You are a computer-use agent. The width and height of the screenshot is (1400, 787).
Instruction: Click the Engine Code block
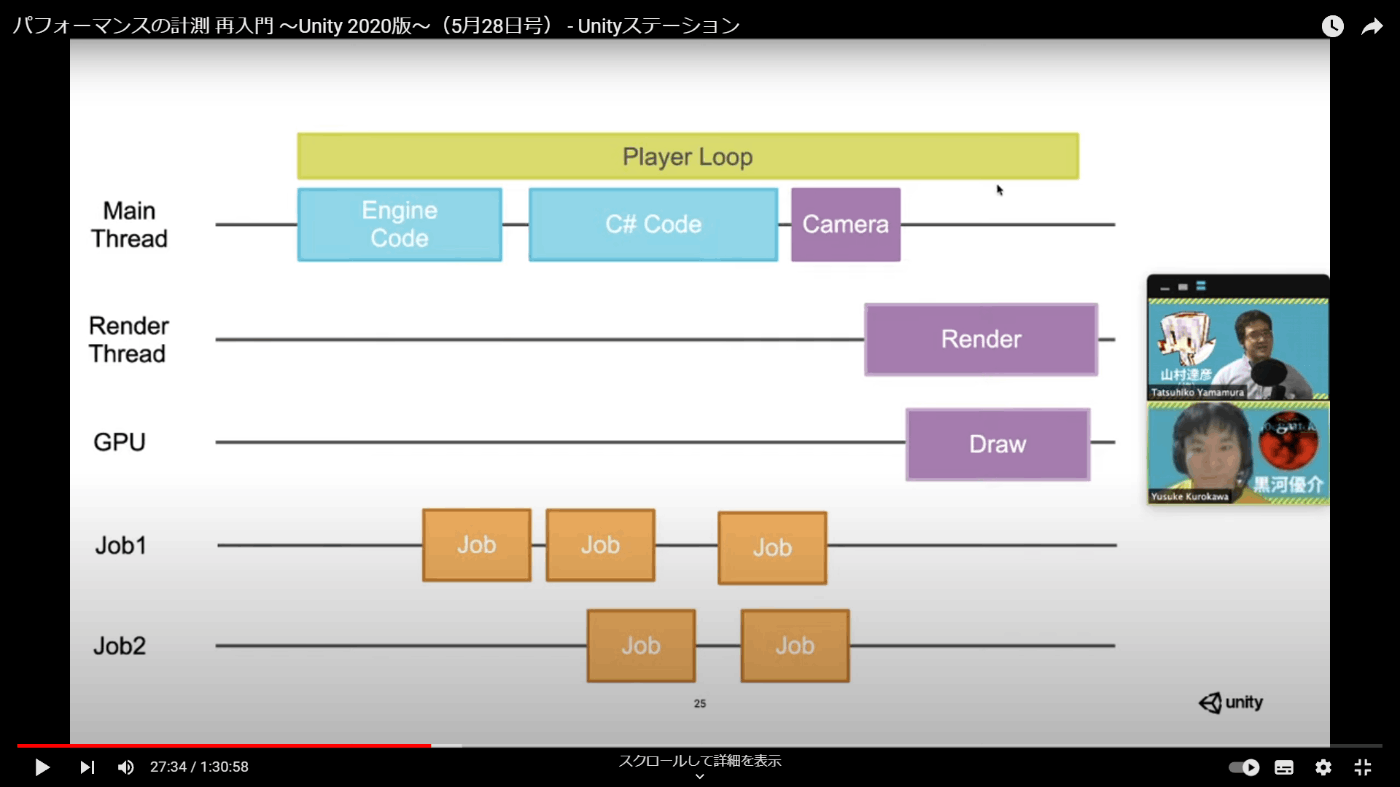click(x=400, y=225)
